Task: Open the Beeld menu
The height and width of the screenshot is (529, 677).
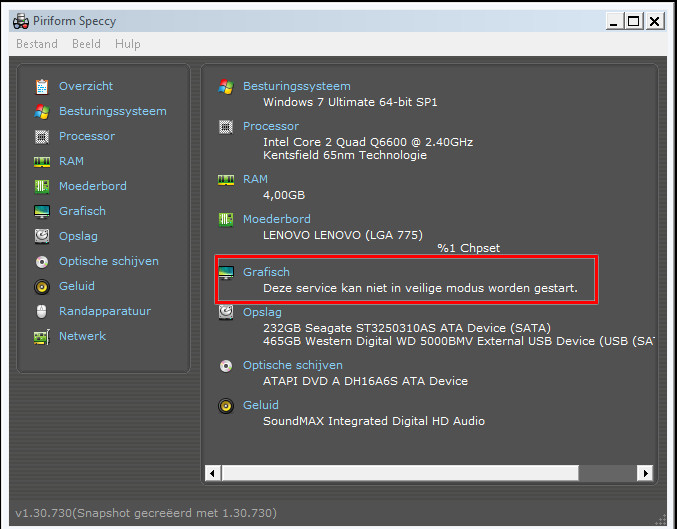Action: pos(86,44)
